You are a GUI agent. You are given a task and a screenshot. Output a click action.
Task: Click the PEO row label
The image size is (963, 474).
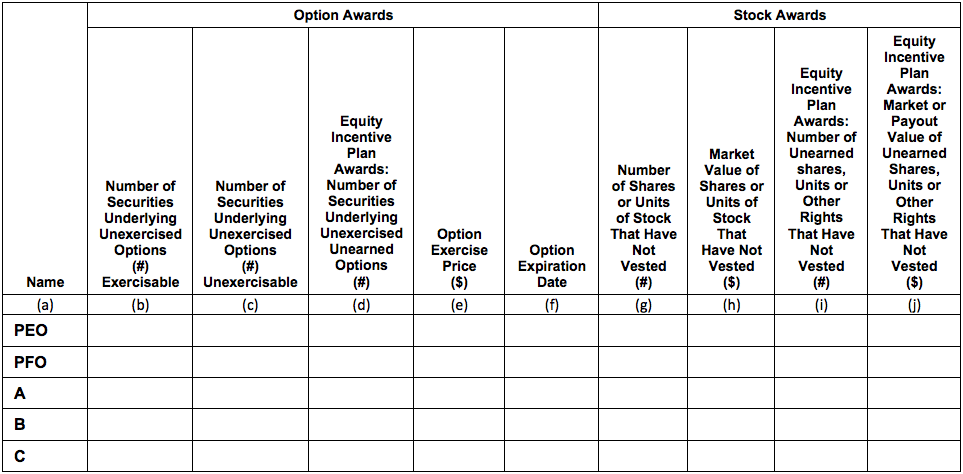[31, 330]
